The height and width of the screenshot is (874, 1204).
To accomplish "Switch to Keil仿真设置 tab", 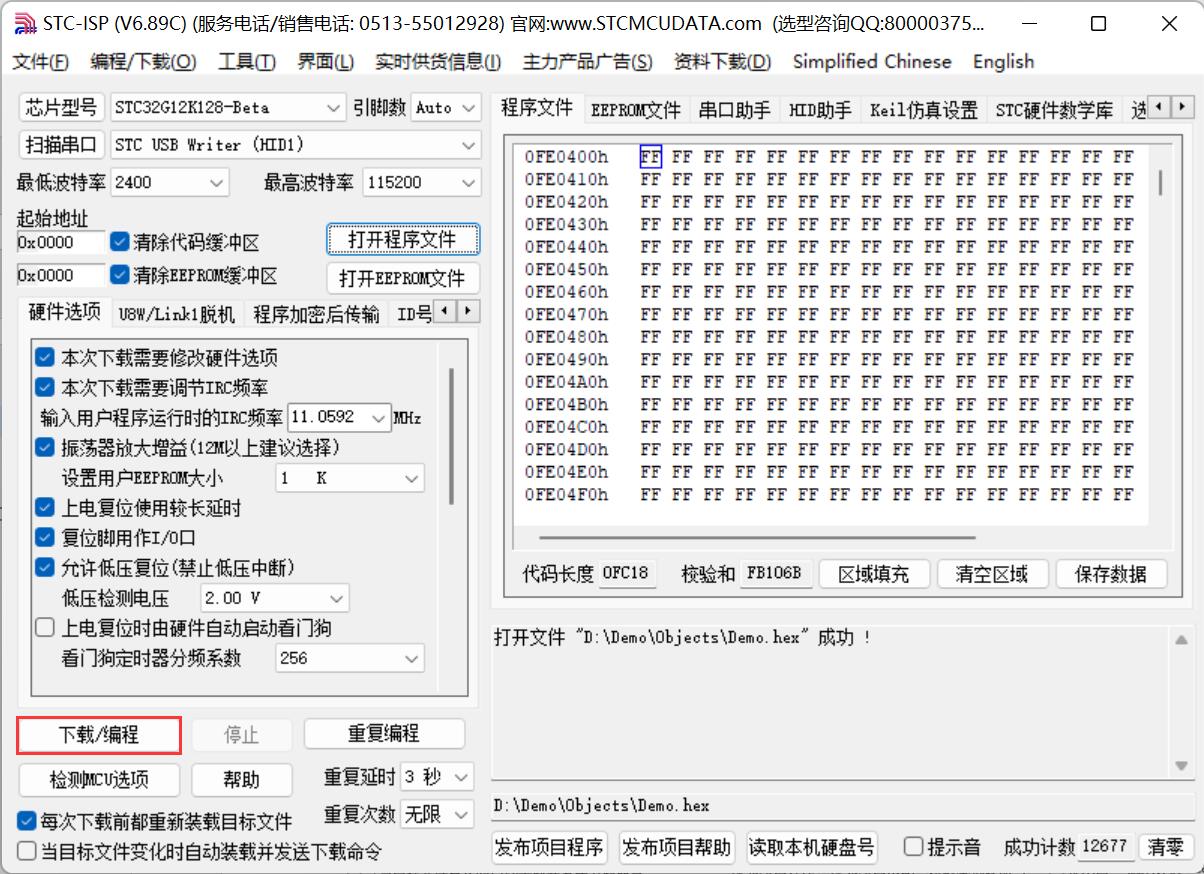I will [923, 110].
